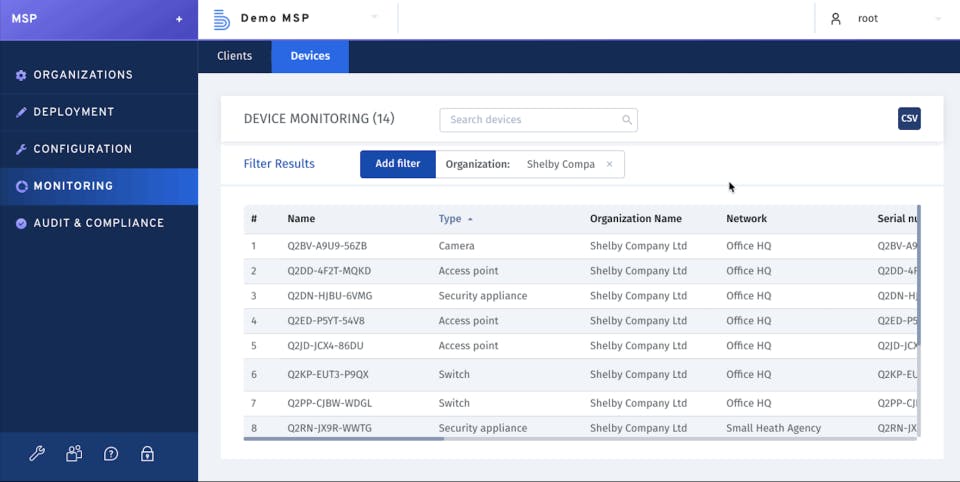This screenshot has width=960, height=482.
Task: Sort by Organization Name column header
Action: [x=636, y=219]
